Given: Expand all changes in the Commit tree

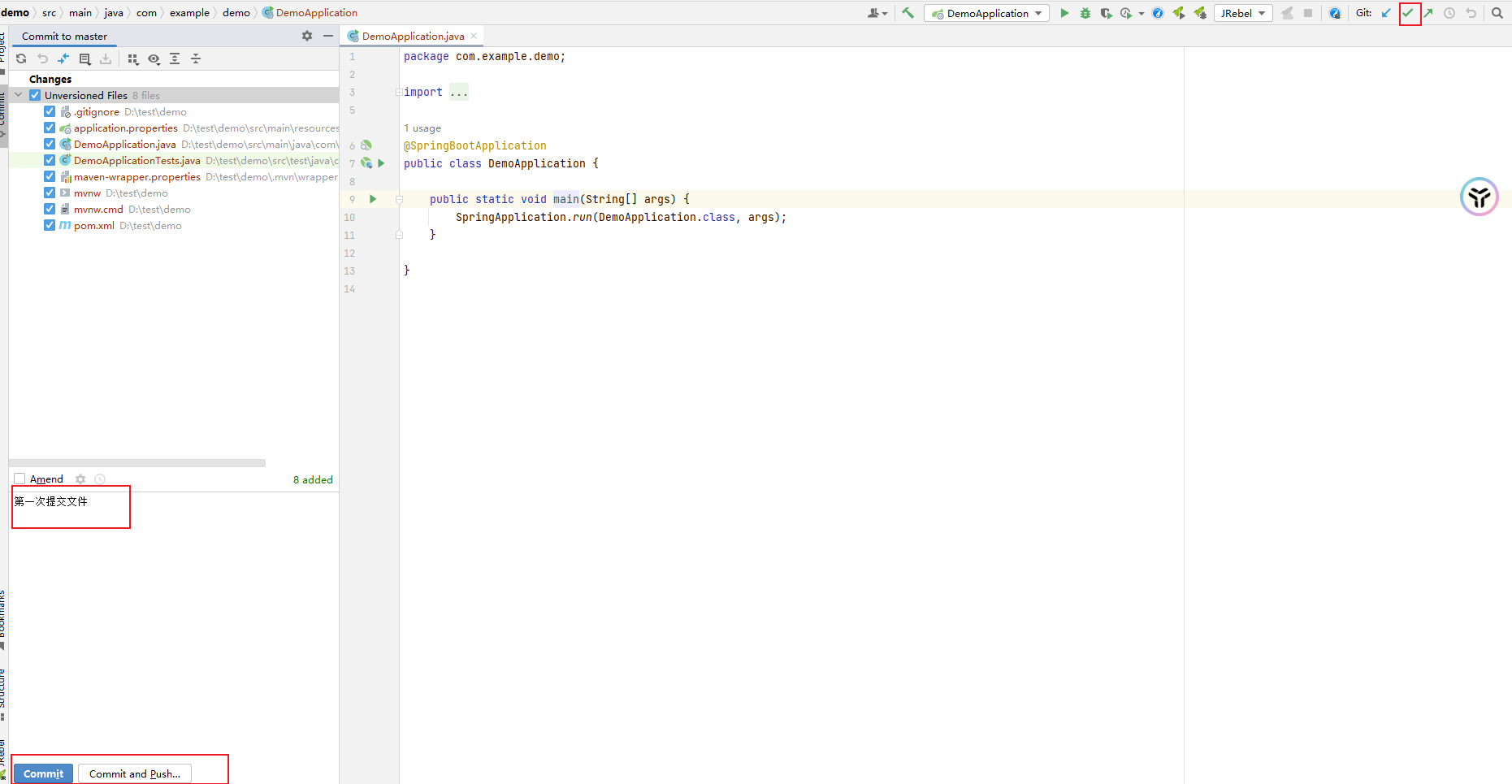Looking at the screenshot, I should 175,58.
